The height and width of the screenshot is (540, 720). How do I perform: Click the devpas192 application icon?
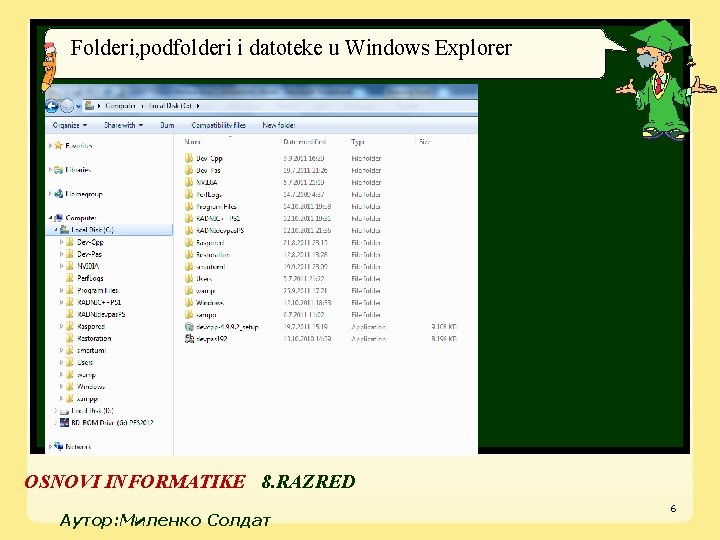pyautogui.click(x=189, y=339)
